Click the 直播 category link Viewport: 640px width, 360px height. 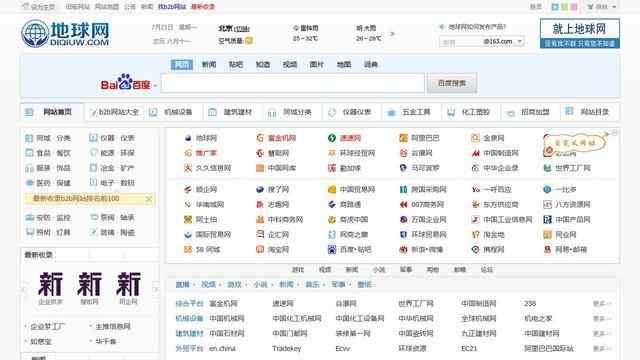click(x=182, y=285)
